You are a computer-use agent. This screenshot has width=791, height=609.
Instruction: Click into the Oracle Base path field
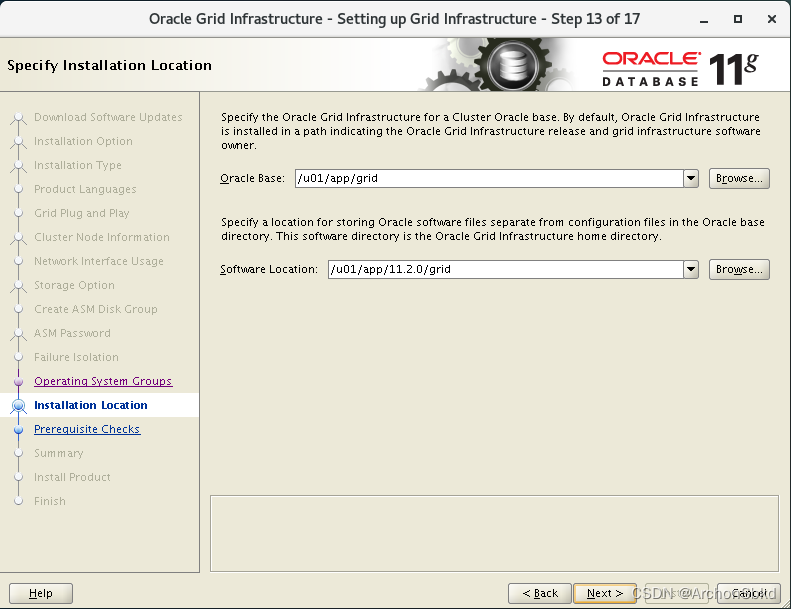pos(489,179)
